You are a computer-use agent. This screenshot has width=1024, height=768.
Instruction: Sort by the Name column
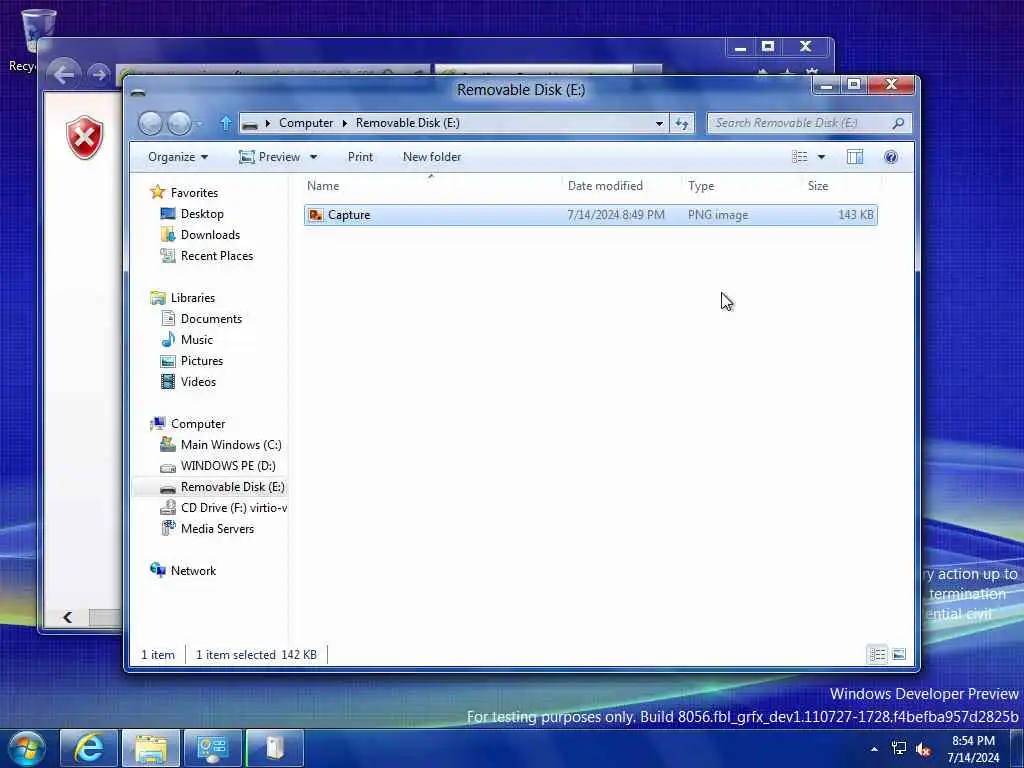(x=431, y=186)
